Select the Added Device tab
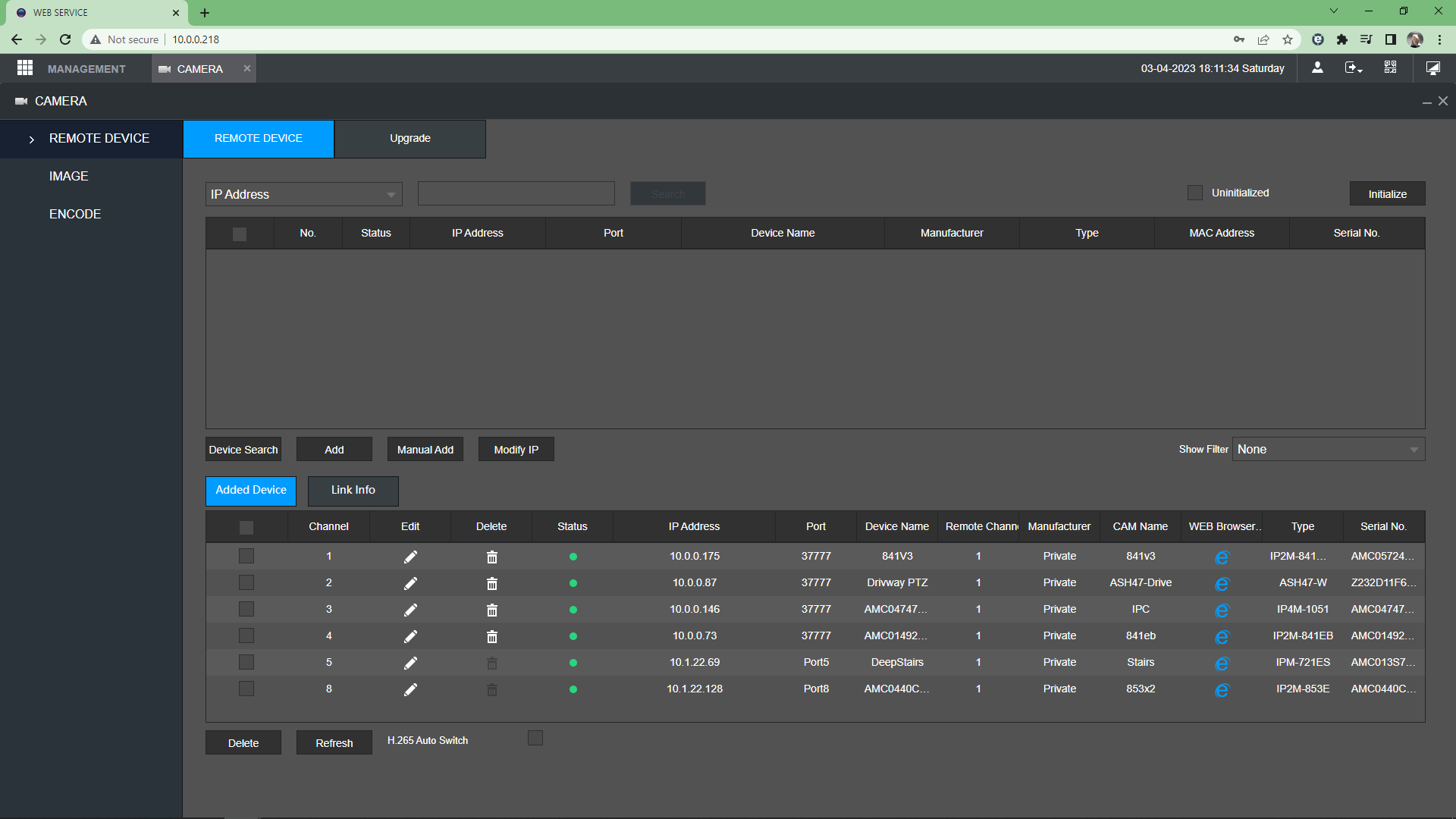 (251, 491)
